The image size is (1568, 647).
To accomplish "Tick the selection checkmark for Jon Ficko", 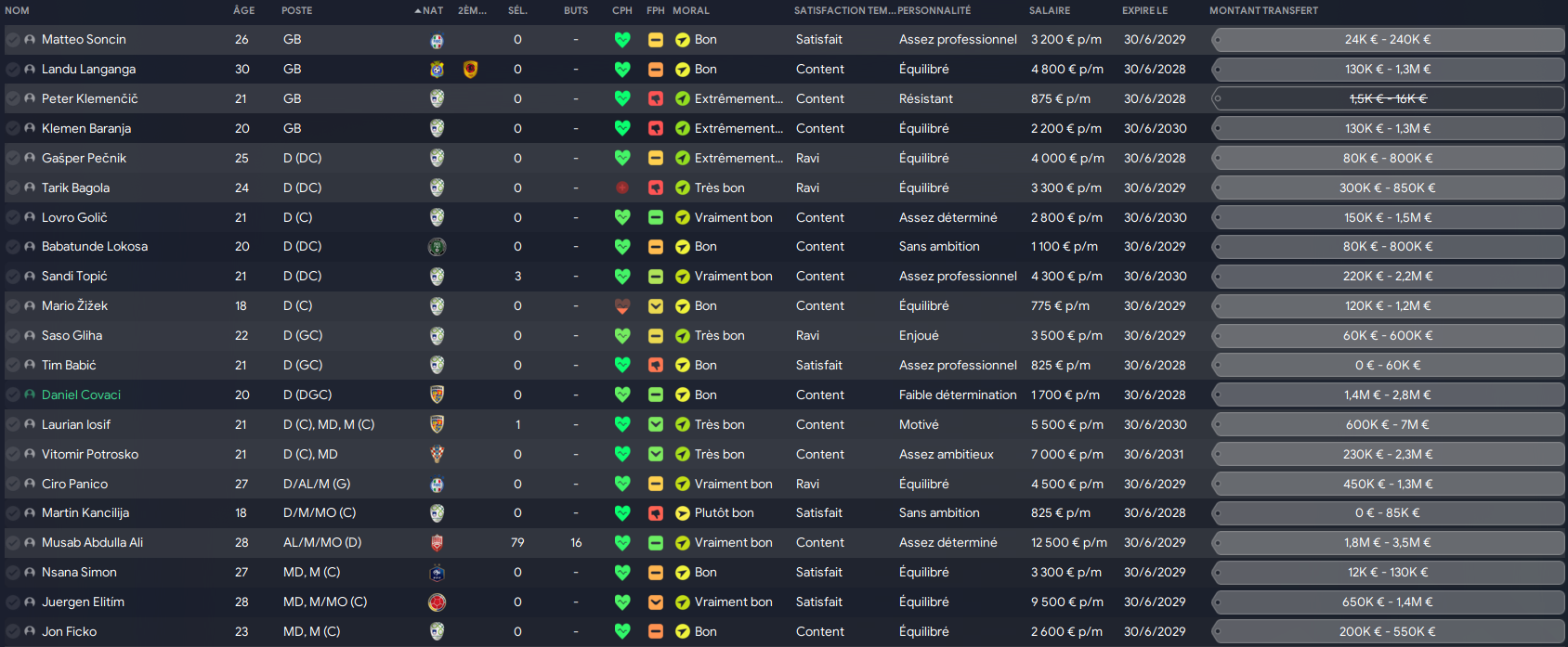I will pos(12,631).
